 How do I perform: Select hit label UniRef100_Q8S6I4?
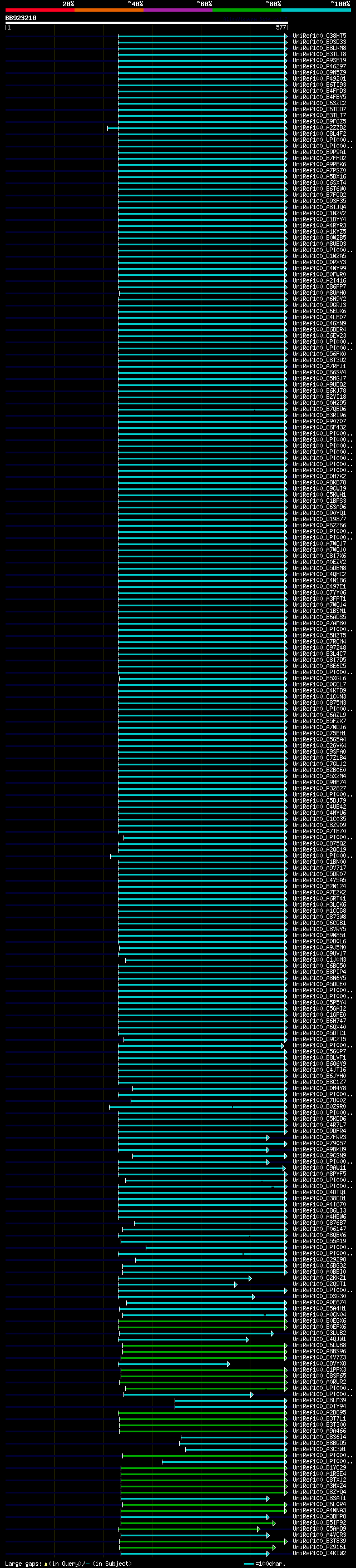pyautogui.click(x=319, y=1437)
